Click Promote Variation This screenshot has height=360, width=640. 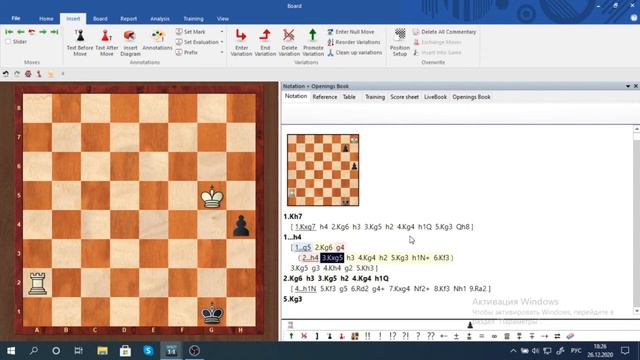(313, 42)
